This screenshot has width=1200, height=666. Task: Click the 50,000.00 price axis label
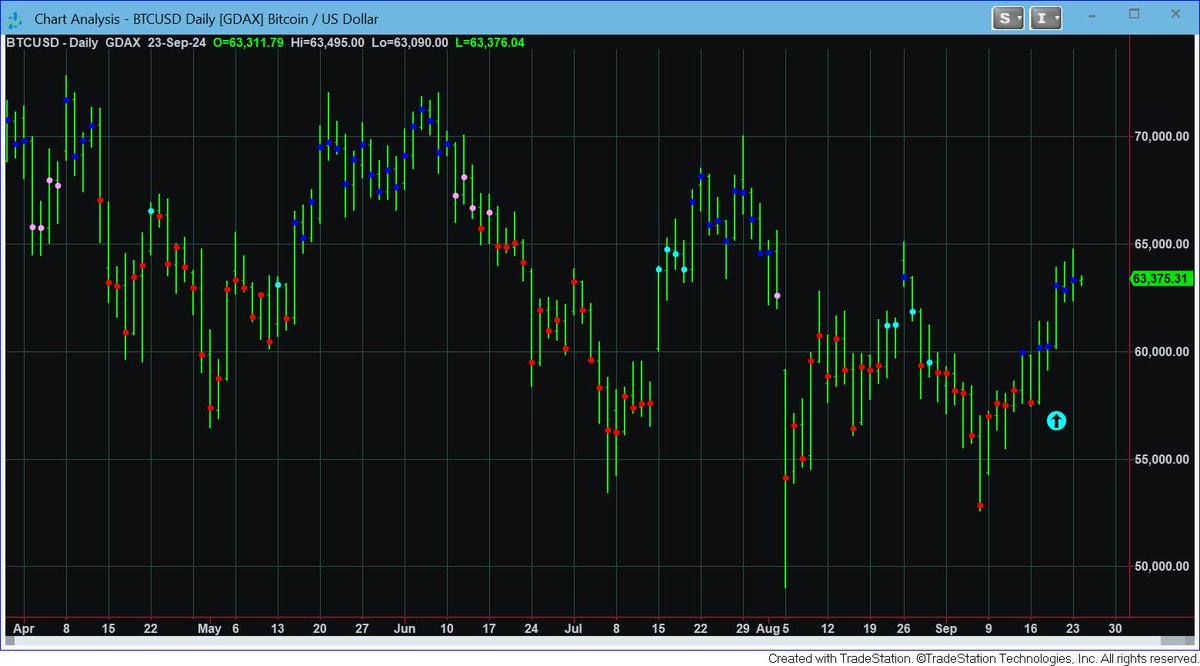tap(1161, 567)
